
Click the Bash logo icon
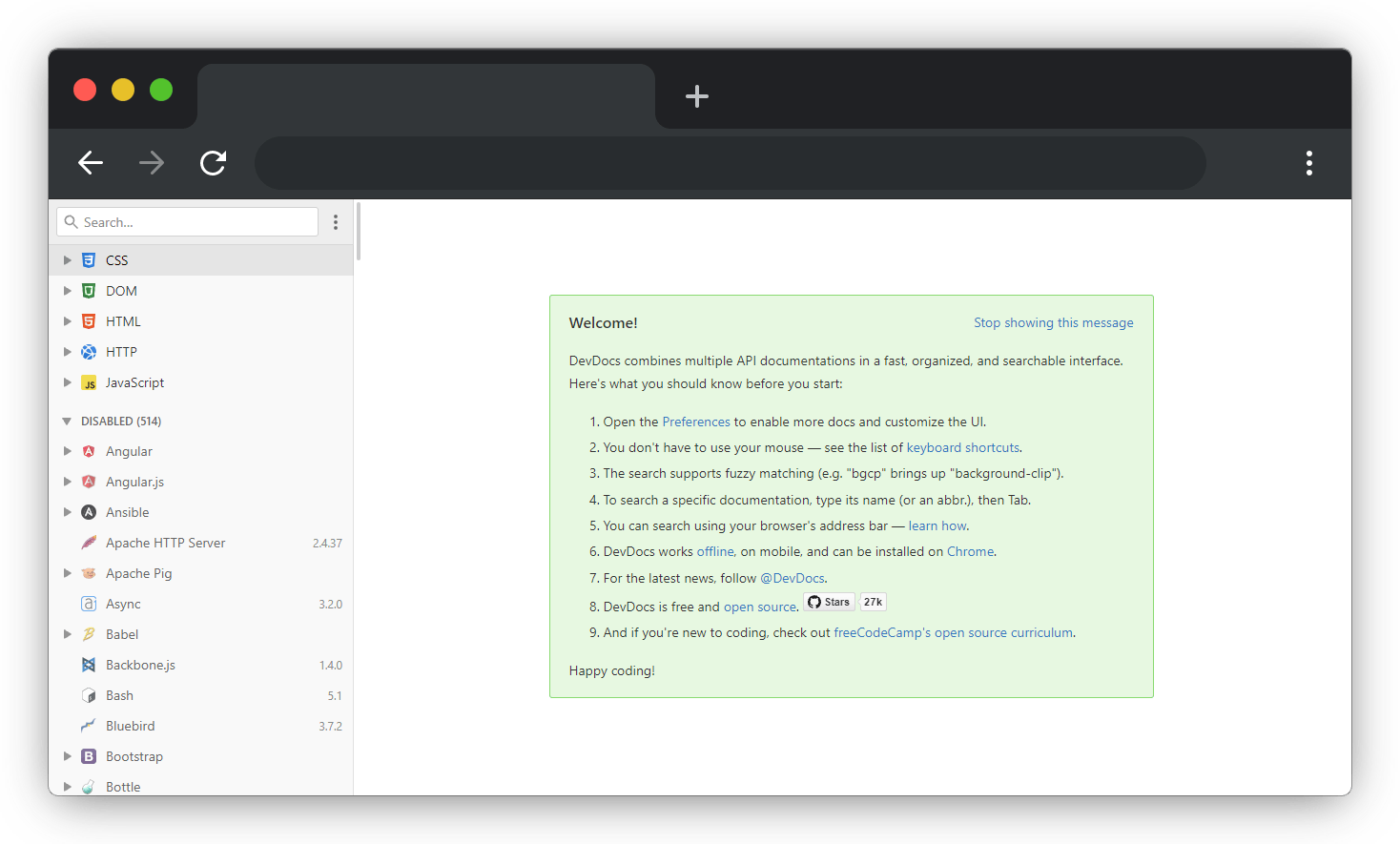click(x=89, y=695)
